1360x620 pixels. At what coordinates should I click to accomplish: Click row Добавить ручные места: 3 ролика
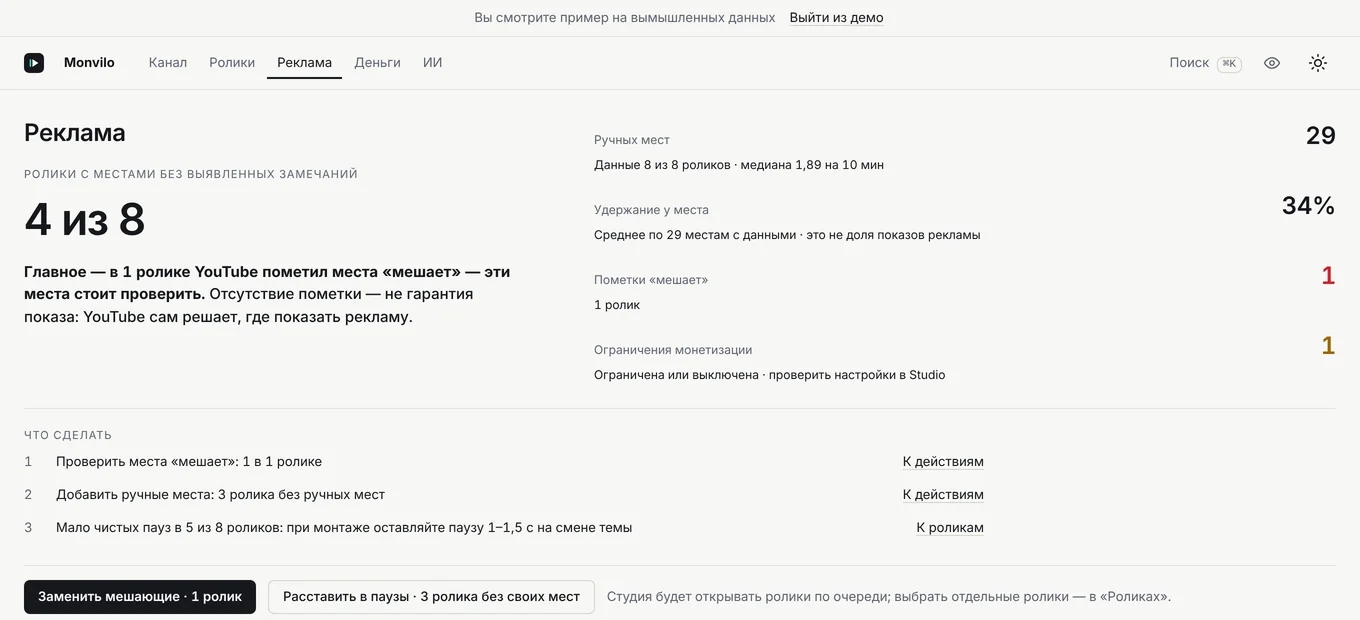[504, 495]
